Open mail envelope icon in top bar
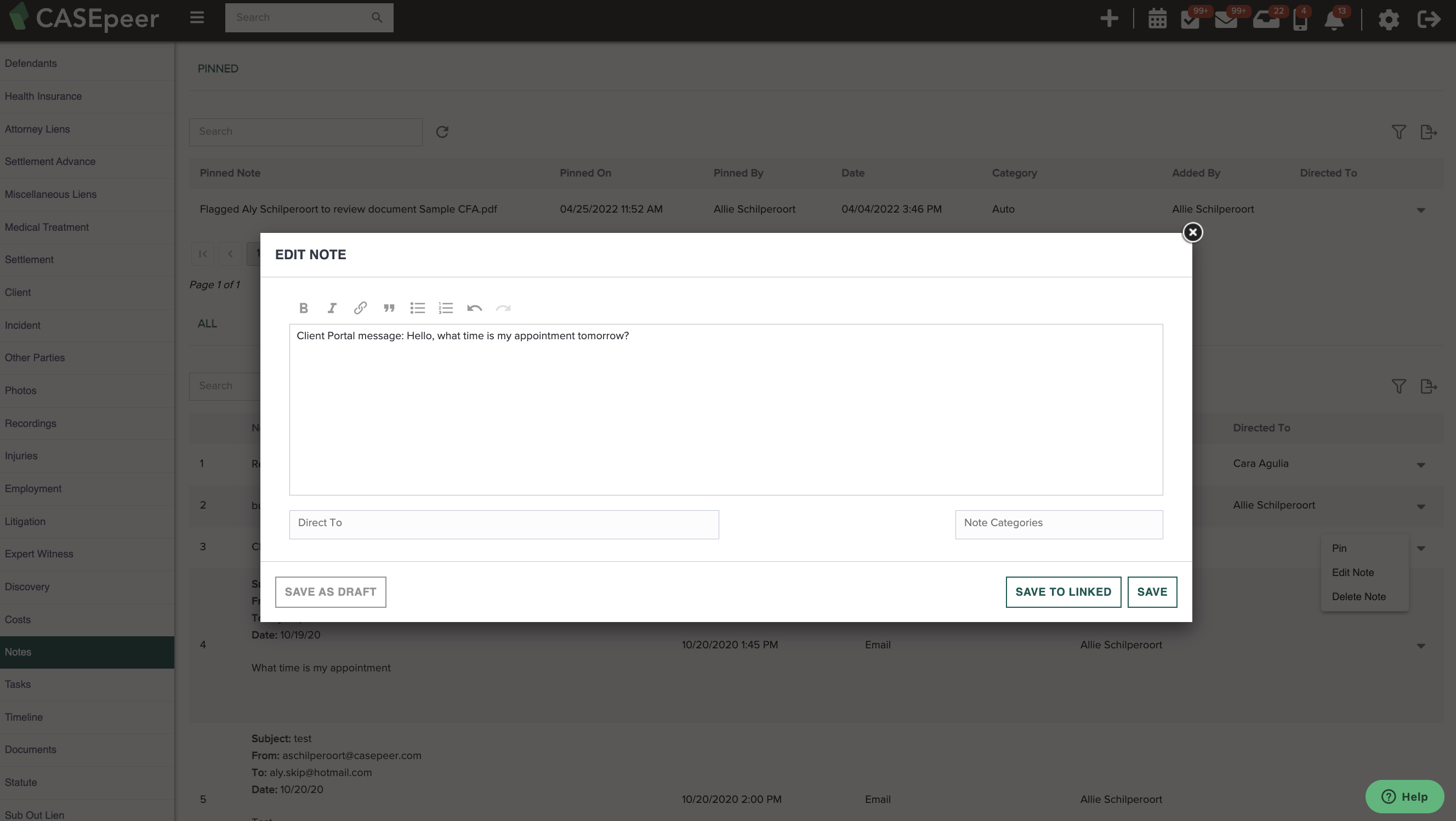Viewport: 1456px width, 821px height. [1226, 19]
